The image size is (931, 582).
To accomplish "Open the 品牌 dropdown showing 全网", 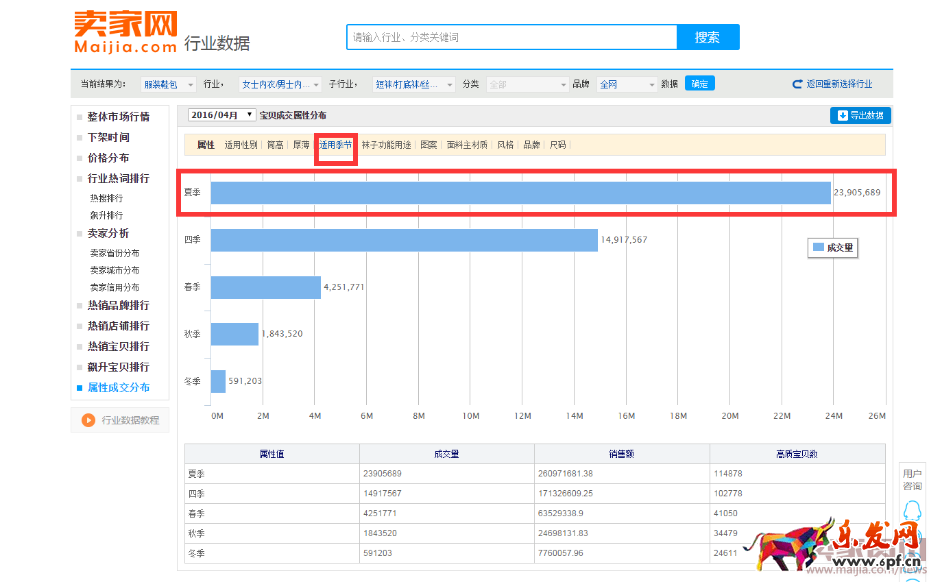I will 625,84.
